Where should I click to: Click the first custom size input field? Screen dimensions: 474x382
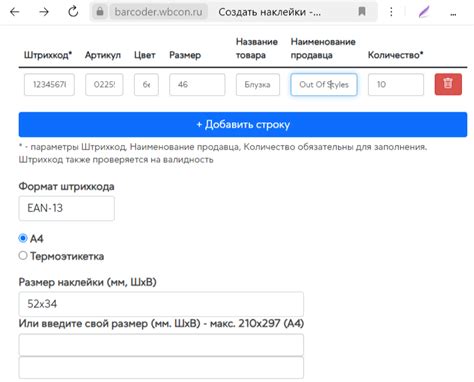[161, 345]
